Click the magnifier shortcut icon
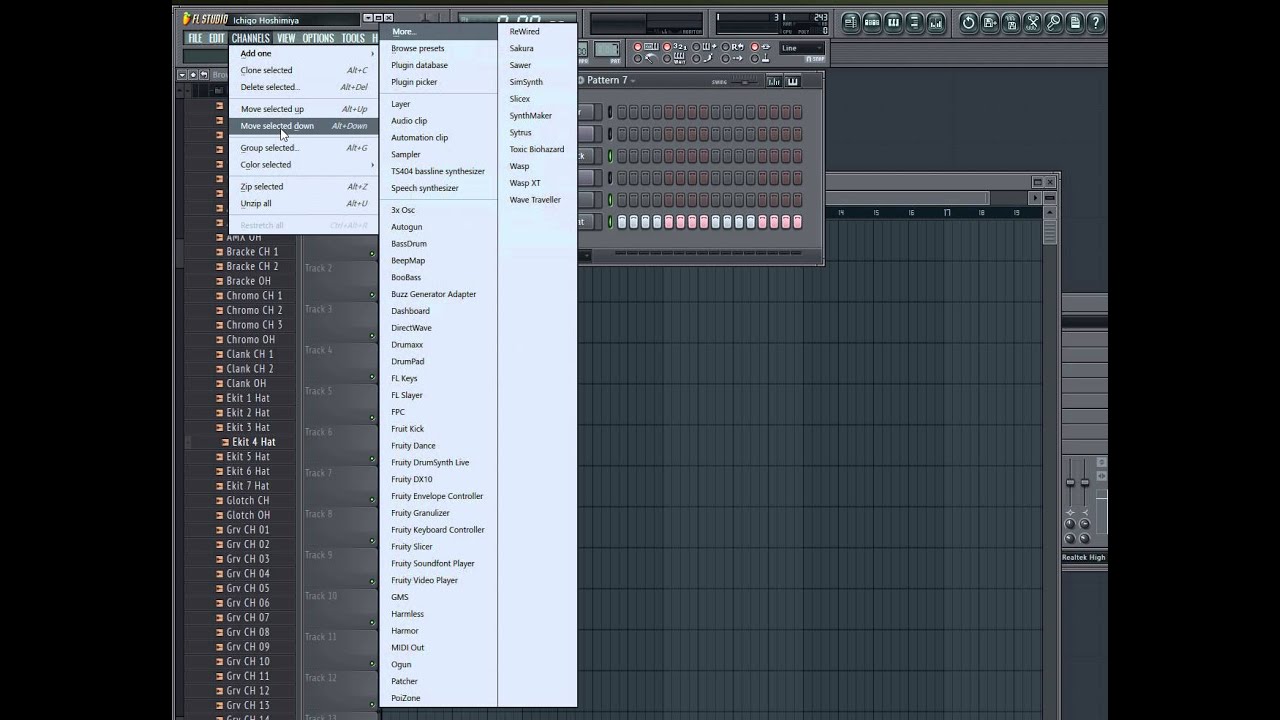 pyautogui.click(x=1053, y=22)
